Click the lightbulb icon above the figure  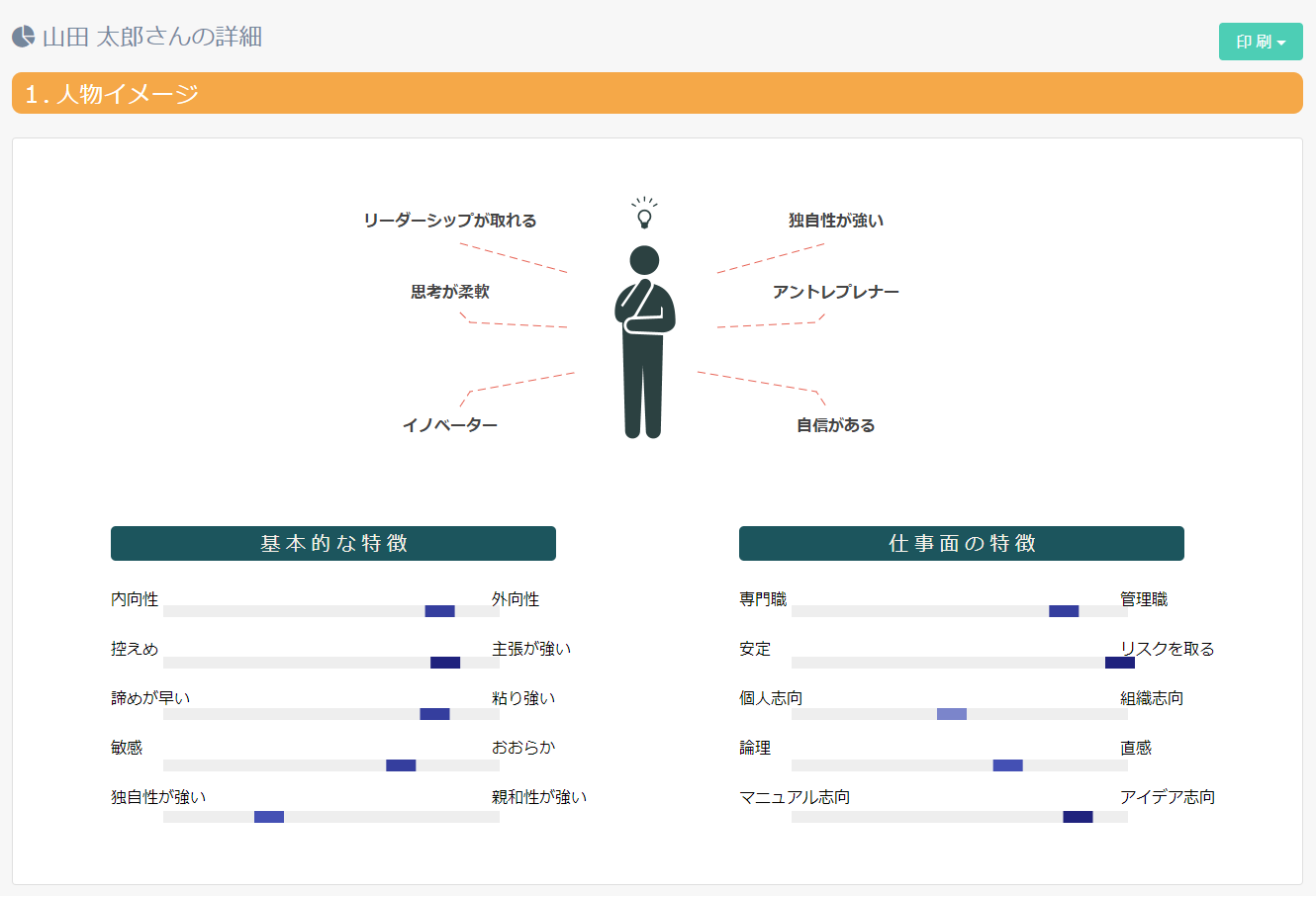644,213
